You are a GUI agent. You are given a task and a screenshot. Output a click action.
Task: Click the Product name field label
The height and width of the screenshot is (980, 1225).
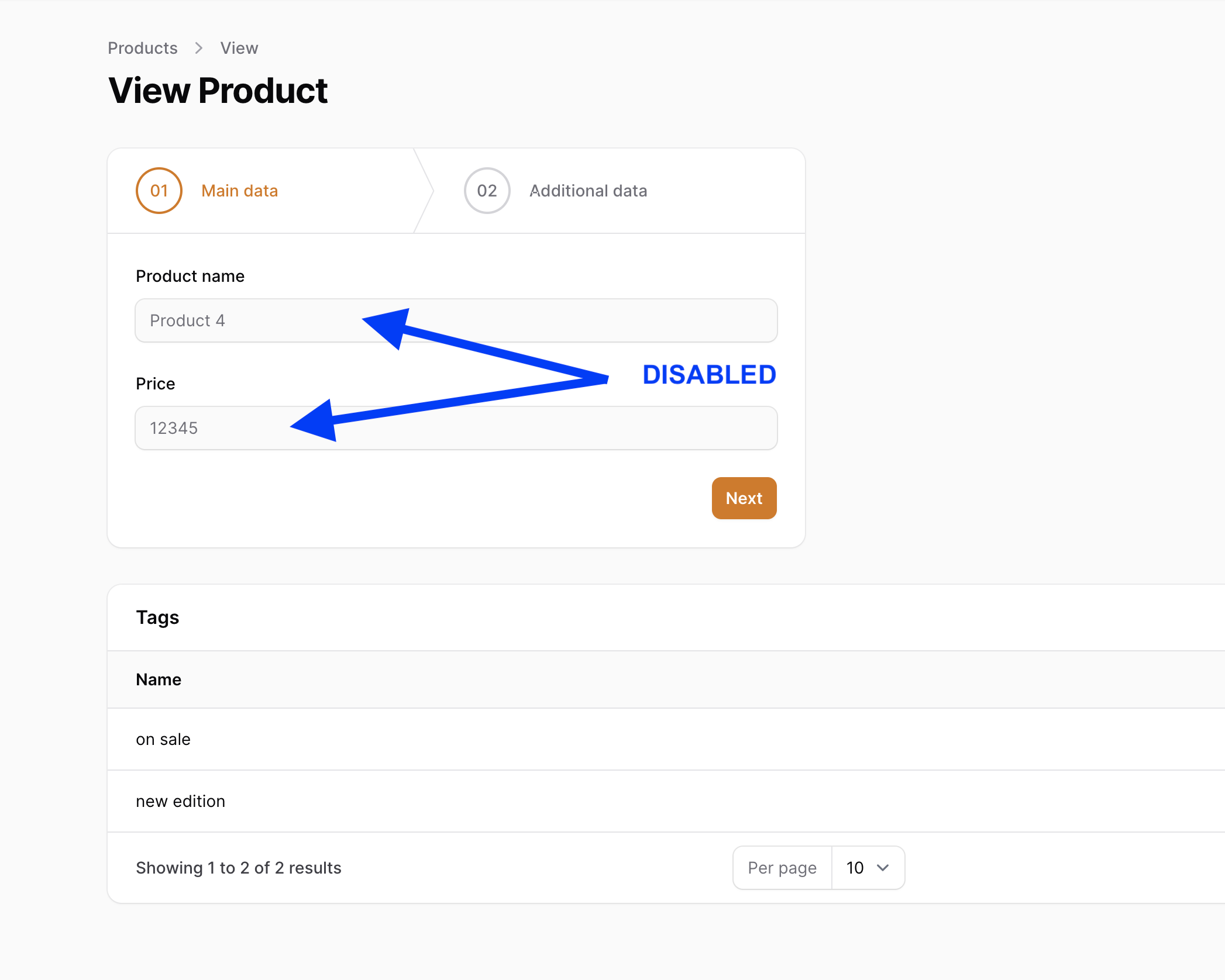tap(190, 276)
